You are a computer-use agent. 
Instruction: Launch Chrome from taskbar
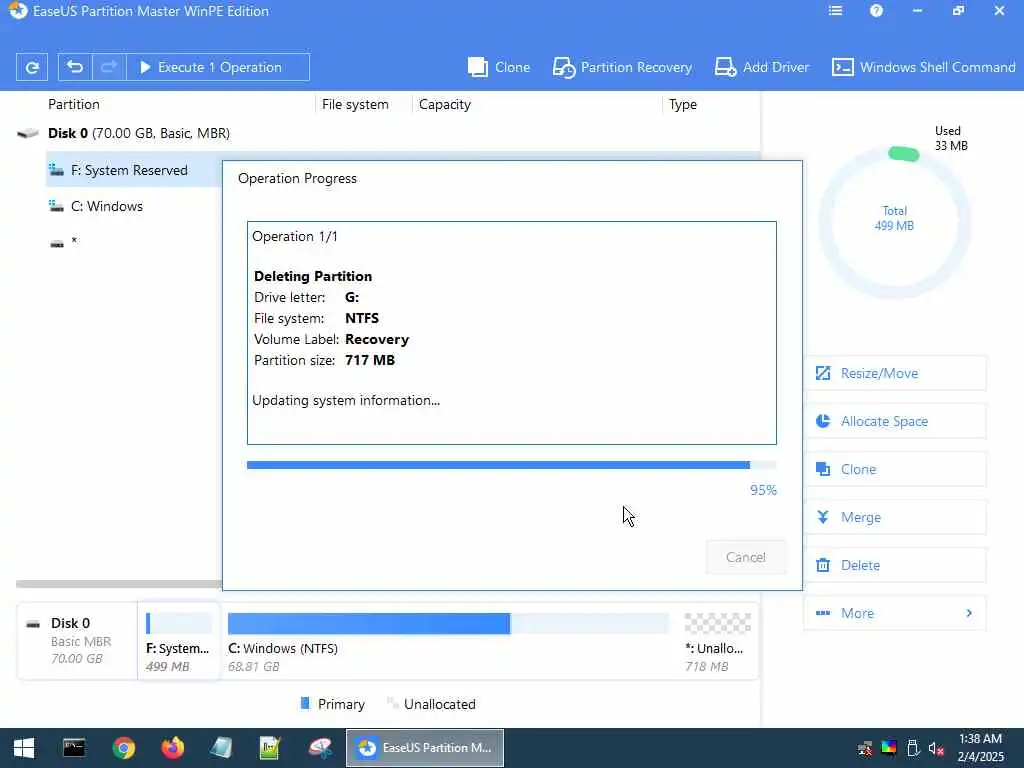pos(123,748)
